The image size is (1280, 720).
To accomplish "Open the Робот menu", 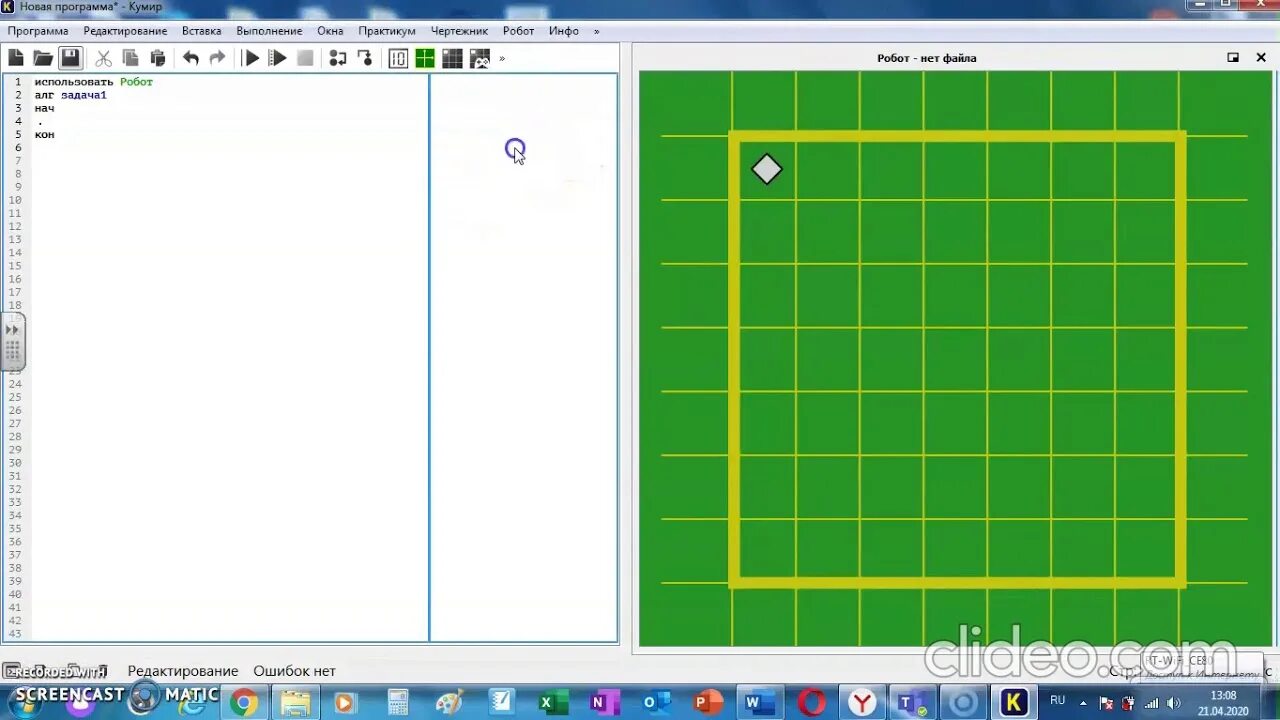I will (518, 31).
